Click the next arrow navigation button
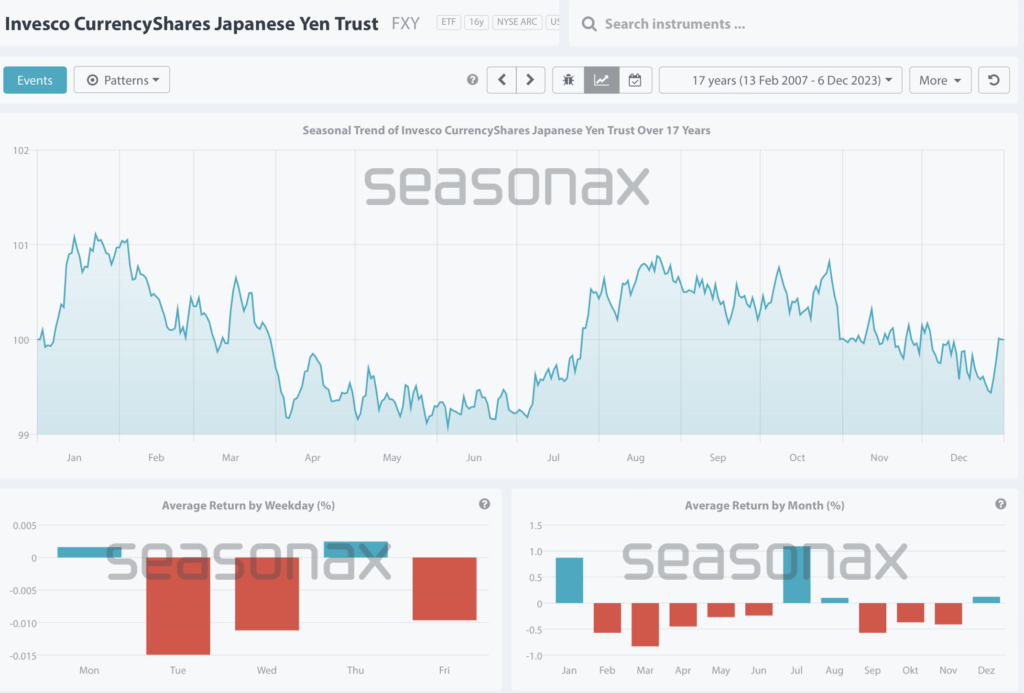This screenshot has height=693, width=1024. 530,80
